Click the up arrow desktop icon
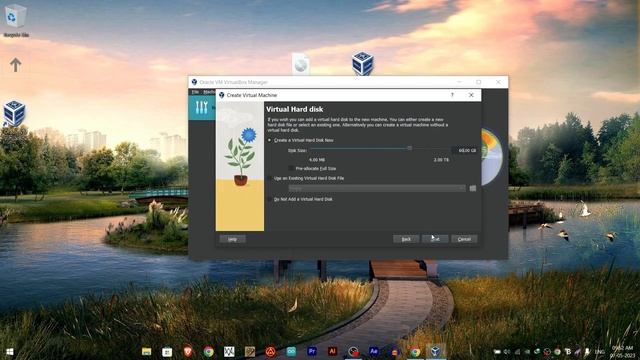 [16, 64]
